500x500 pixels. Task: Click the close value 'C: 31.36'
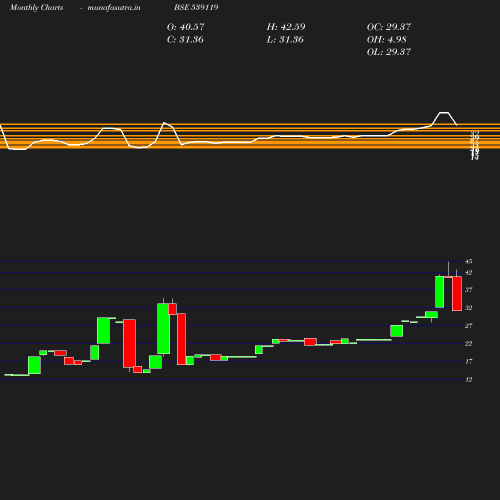185,39
